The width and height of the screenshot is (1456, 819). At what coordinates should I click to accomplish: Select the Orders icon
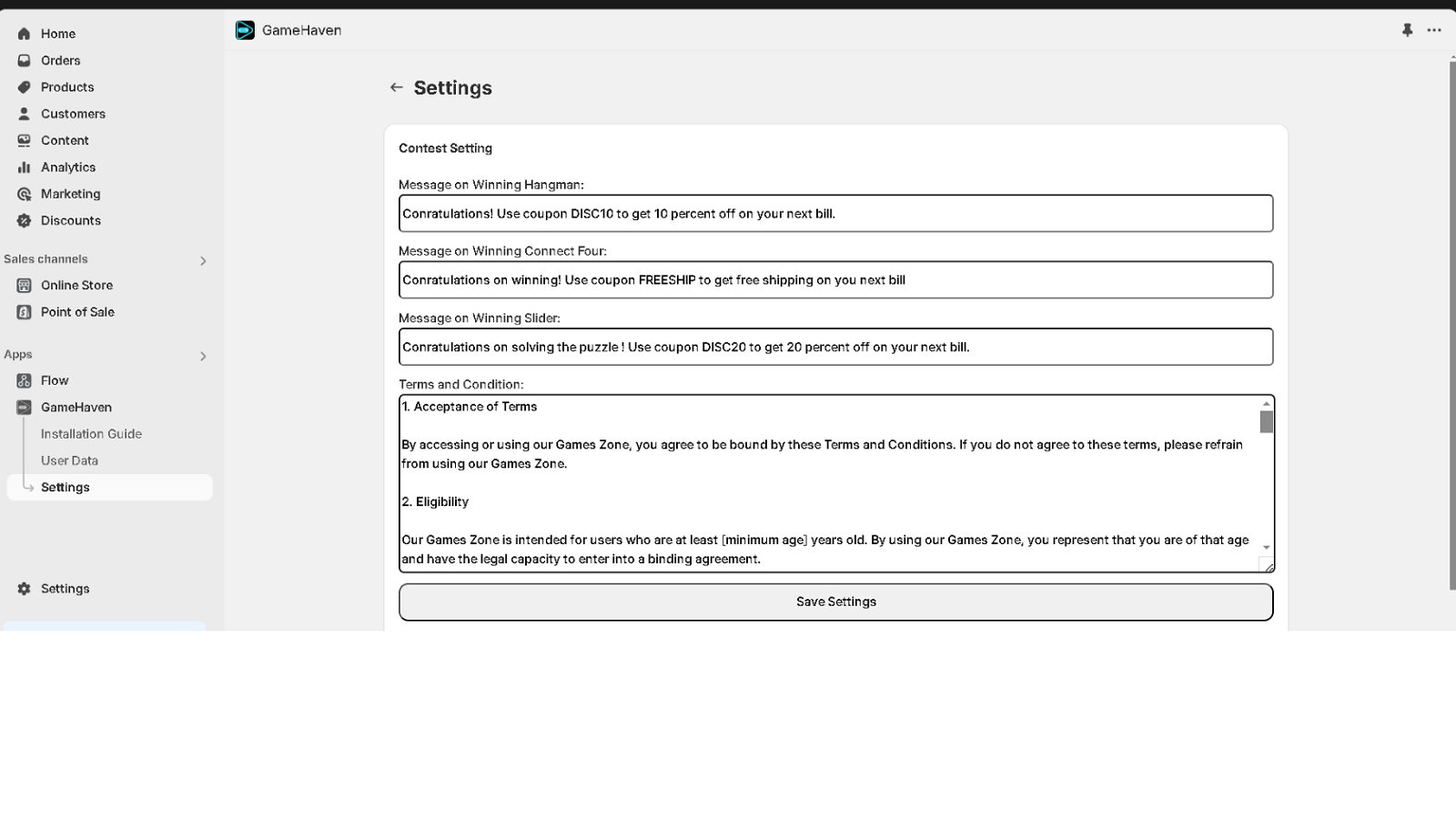pos(24,60)
